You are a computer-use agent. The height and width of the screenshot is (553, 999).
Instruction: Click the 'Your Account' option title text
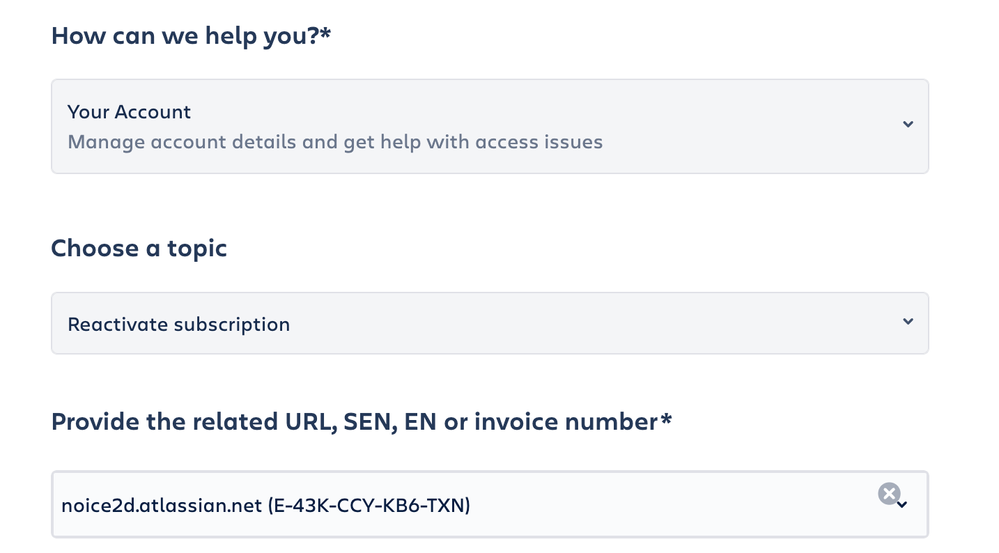tap(129, 112)
